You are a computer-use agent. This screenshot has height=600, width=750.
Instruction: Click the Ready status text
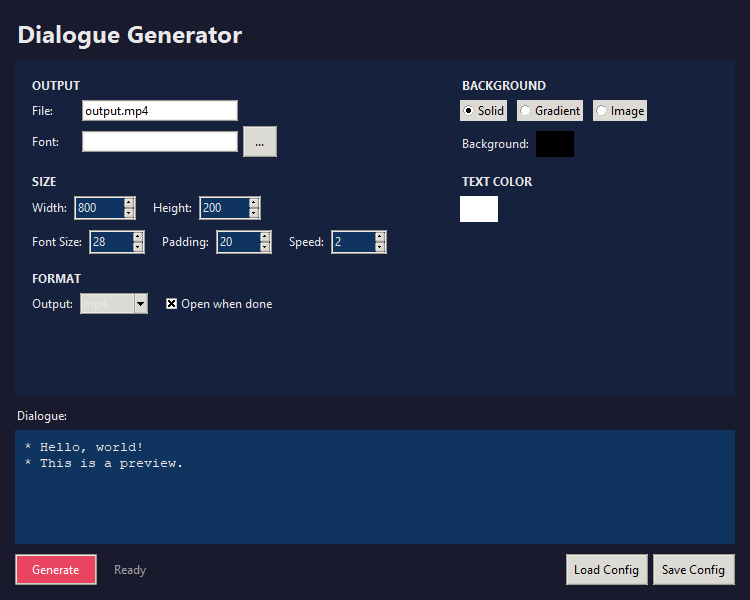(x=130, y=569)
